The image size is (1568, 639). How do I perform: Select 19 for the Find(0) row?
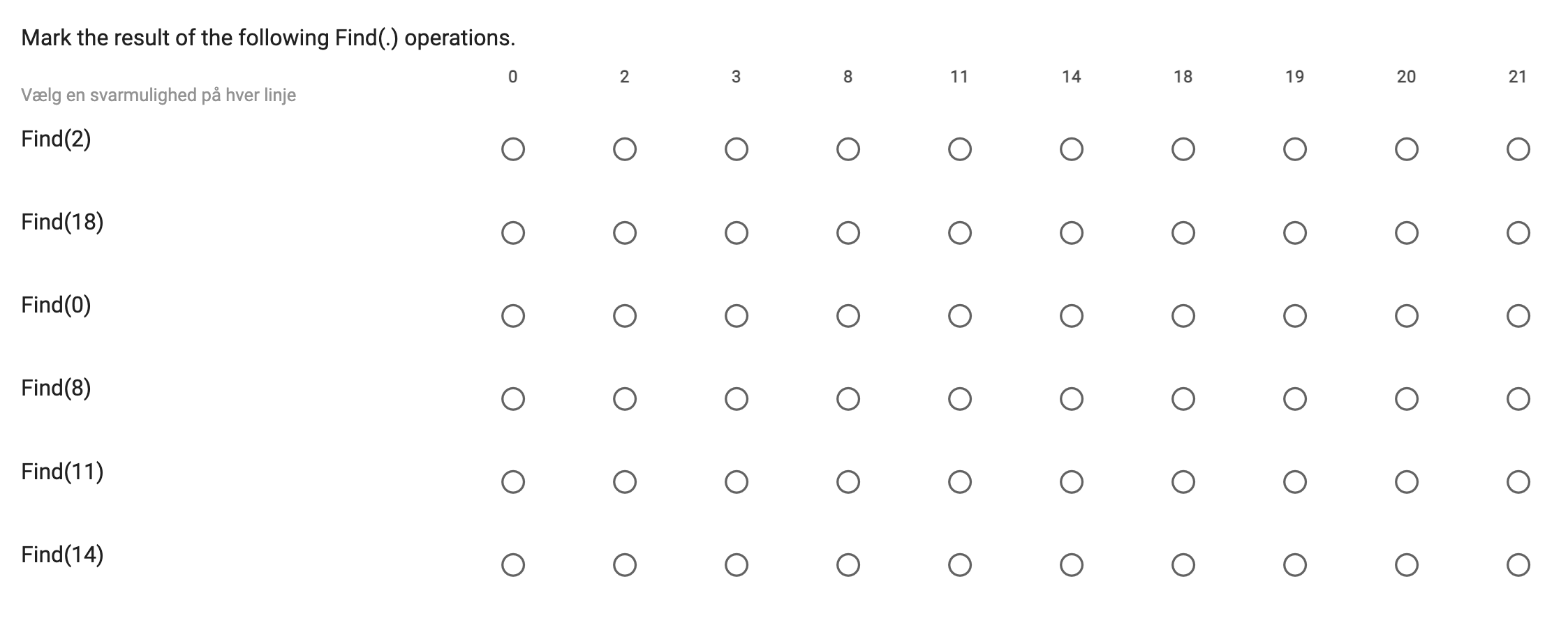pos(1294,316)
